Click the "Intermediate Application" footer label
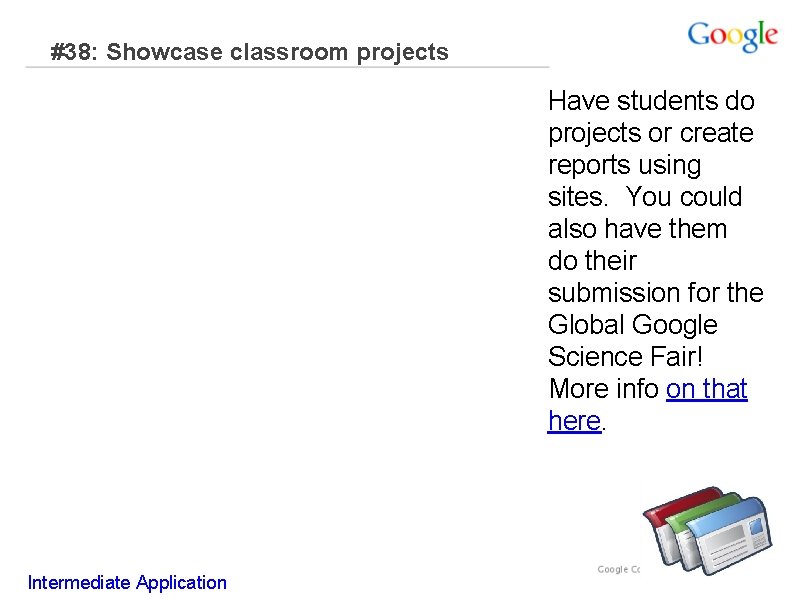 (127, 583)
